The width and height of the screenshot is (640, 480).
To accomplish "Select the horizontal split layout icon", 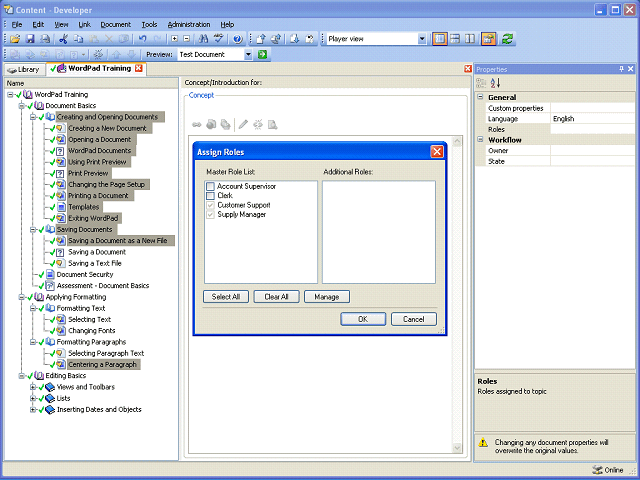I will click(x=455, y=39).
